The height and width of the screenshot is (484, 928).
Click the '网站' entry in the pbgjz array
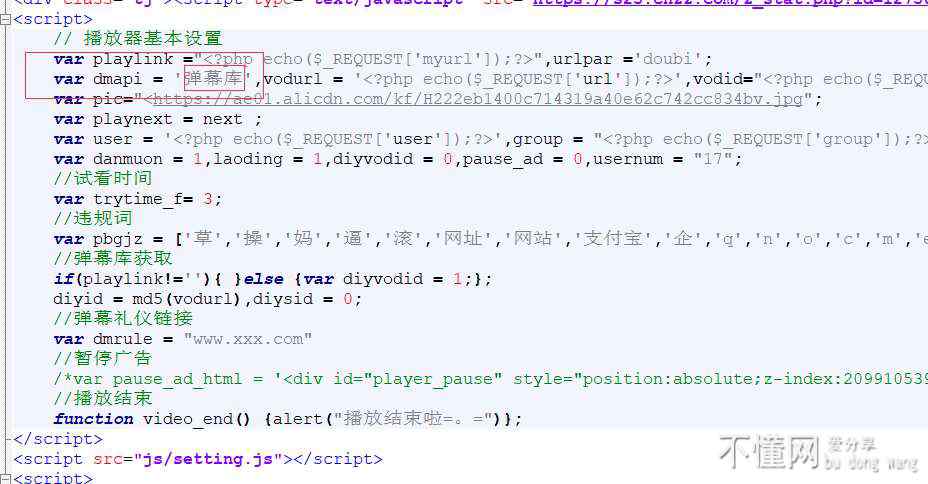[533, 238]
